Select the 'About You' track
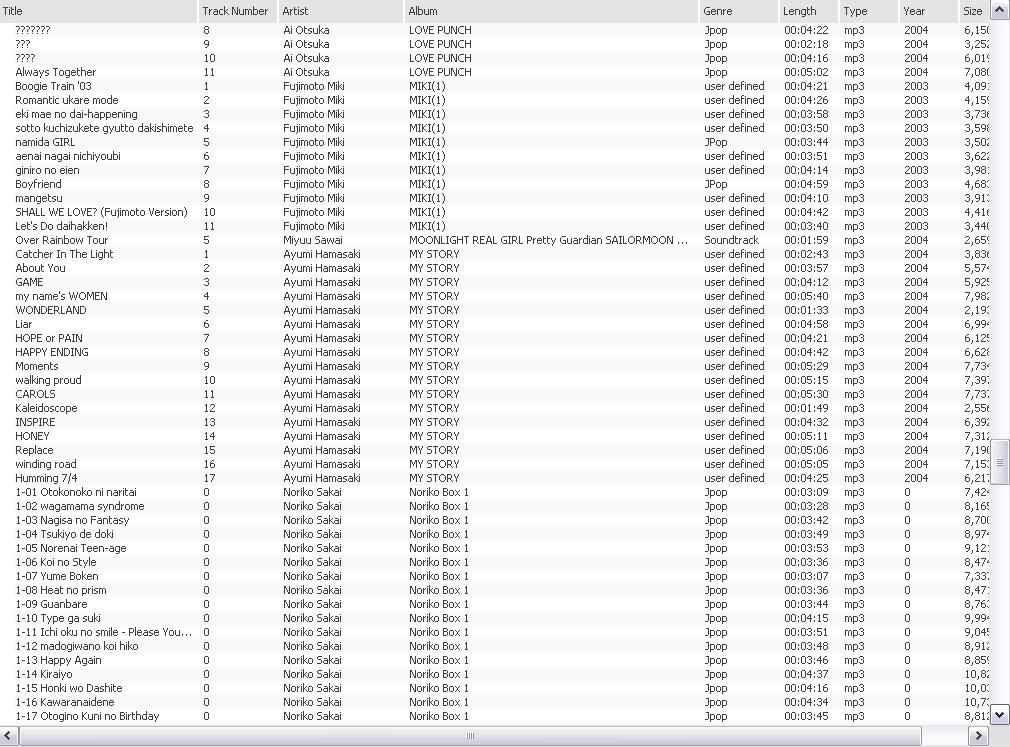The width and height of the screenshot is (1010, 747). (x=495, y=269)
